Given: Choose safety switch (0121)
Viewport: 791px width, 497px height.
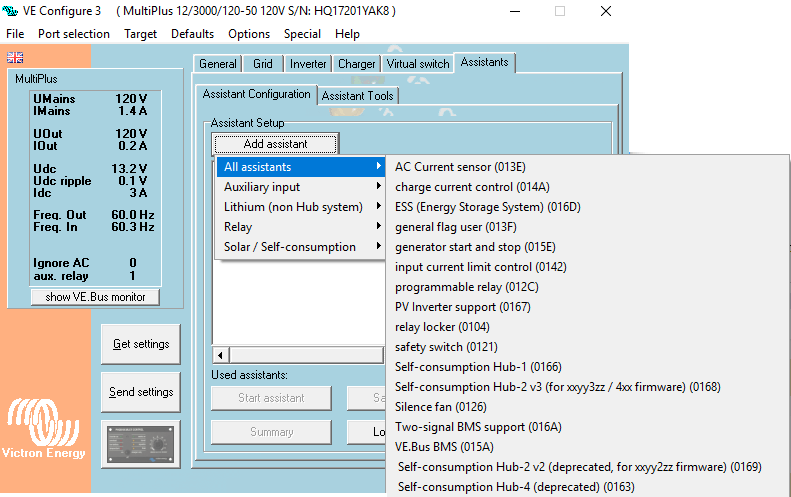Looking at the screenshot, I should click(x=588, y=347).
